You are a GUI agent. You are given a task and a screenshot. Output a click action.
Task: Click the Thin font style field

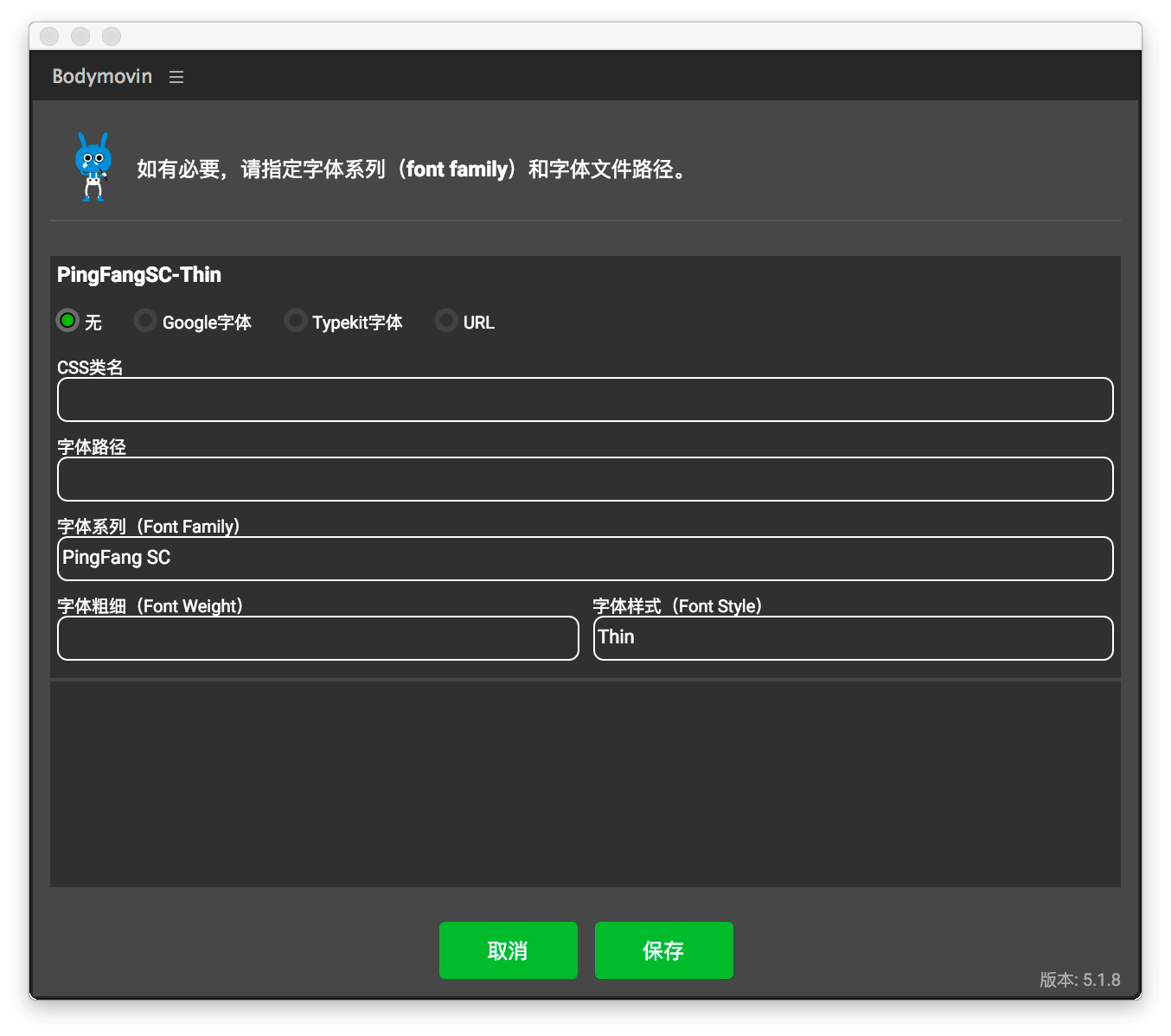[x=853, y=638]
